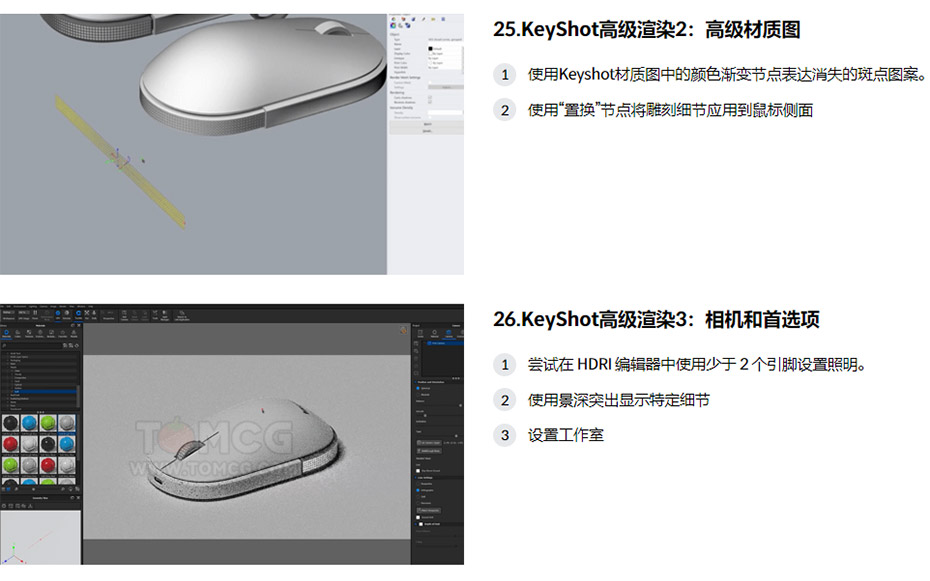Open the Scene tab in Project panel

tap(420, 334)
